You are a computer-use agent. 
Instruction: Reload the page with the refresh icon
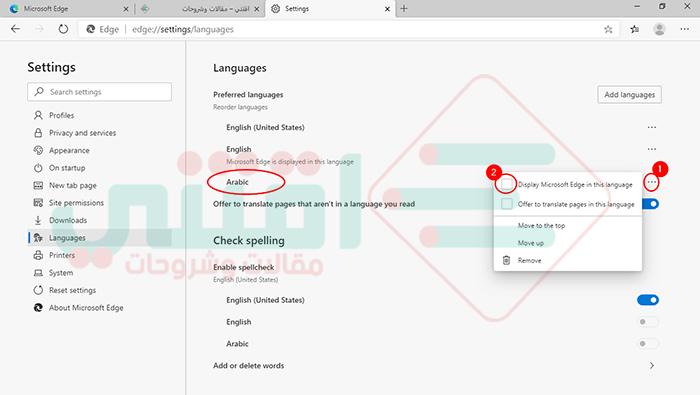pyautogui.click(x=63, y=29)
